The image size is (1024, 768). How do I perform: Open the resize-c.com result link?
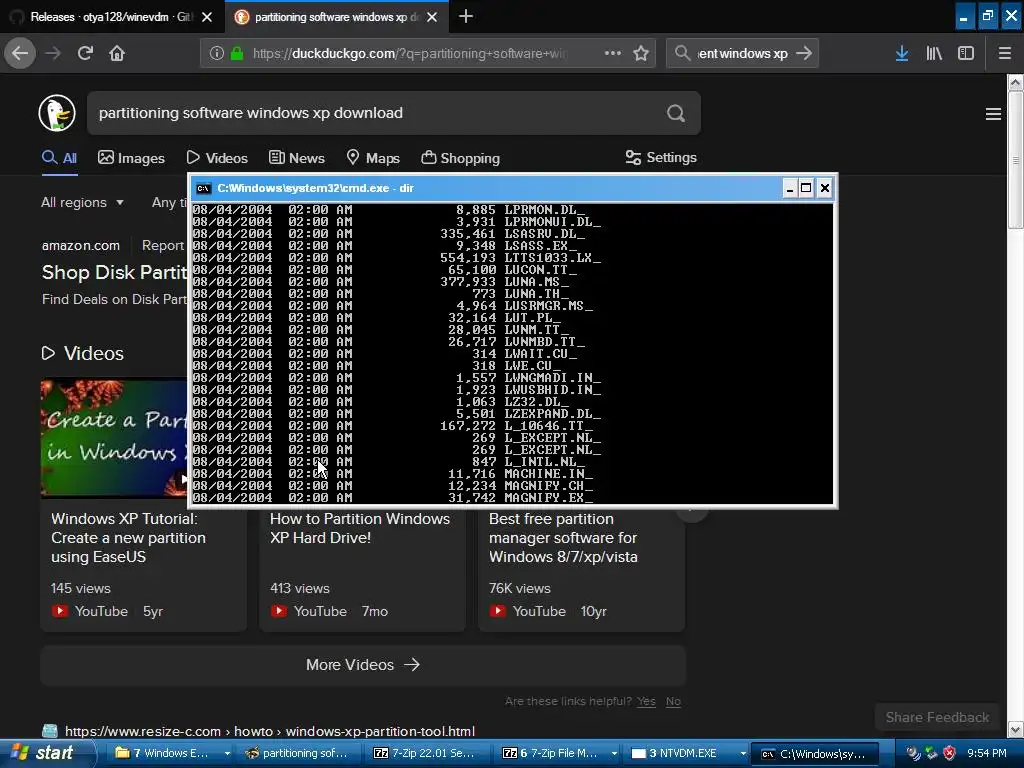click(x=270, y=731)
